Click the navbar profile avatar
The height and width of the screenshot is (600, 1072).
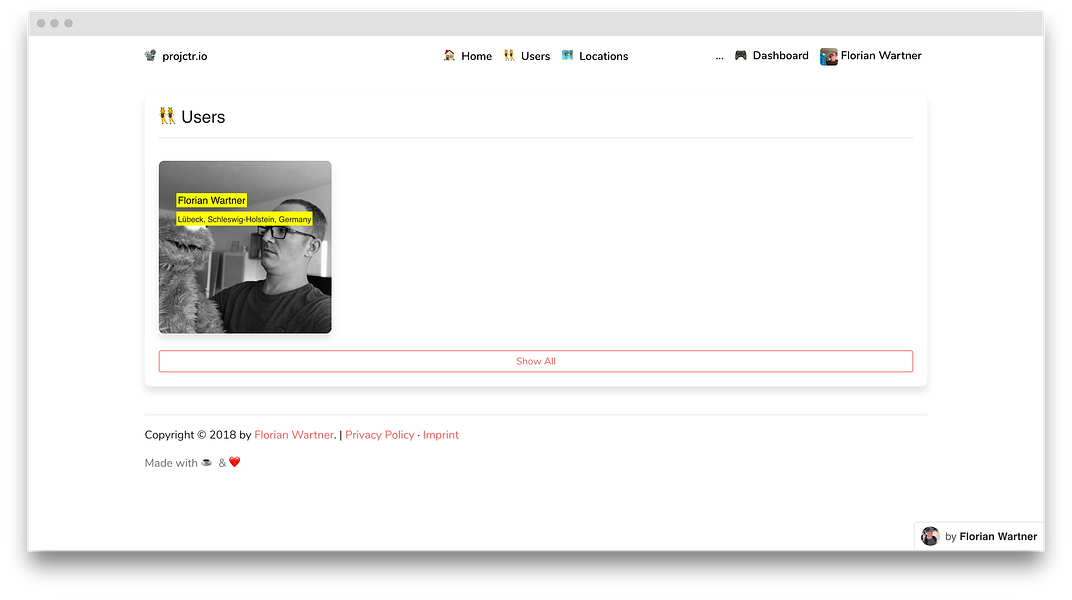pyautogui.click(x=829, y=57)
